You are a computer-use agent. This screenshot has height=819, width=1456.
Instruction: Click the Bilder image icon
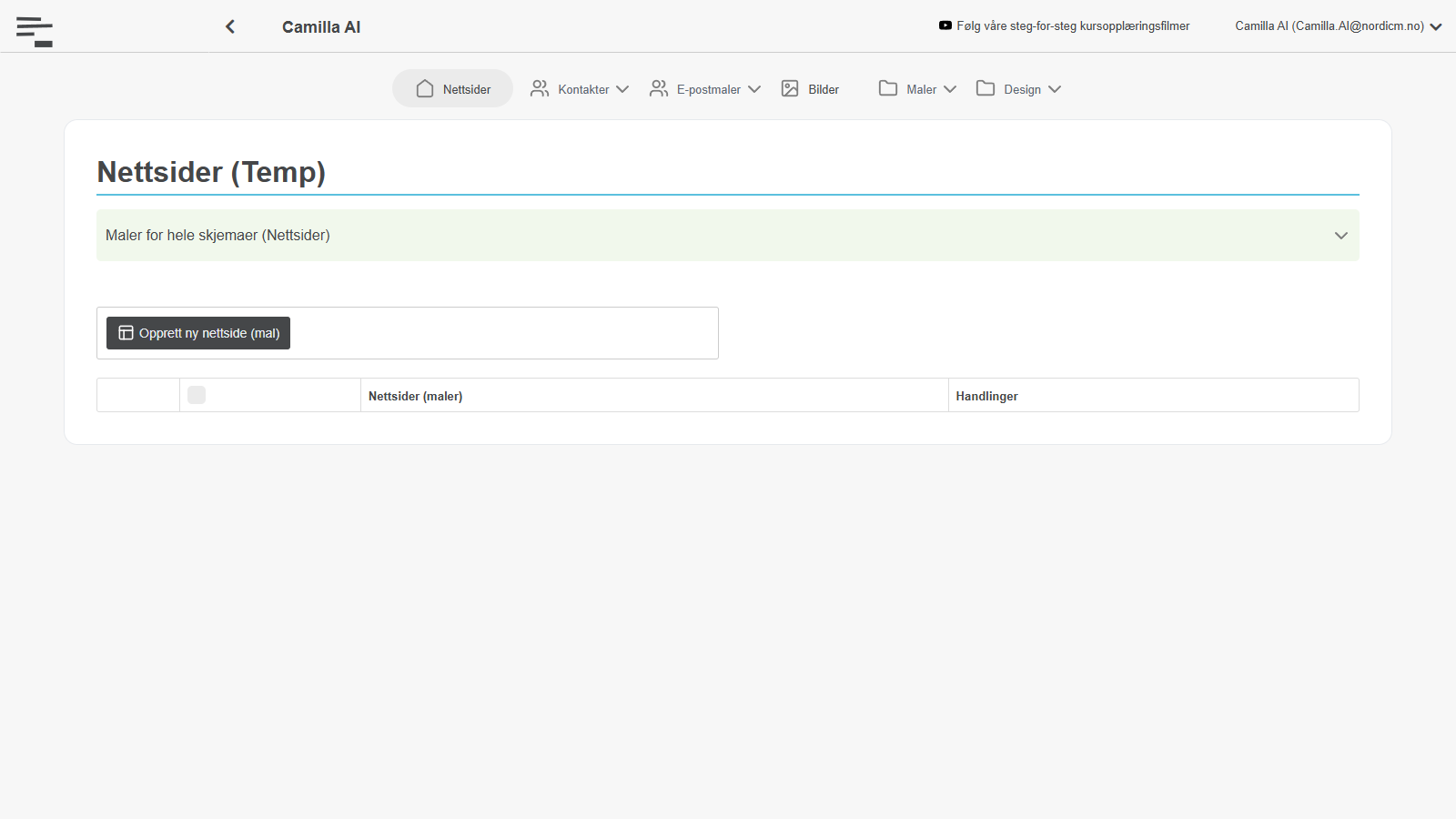[x=790, y=88]
